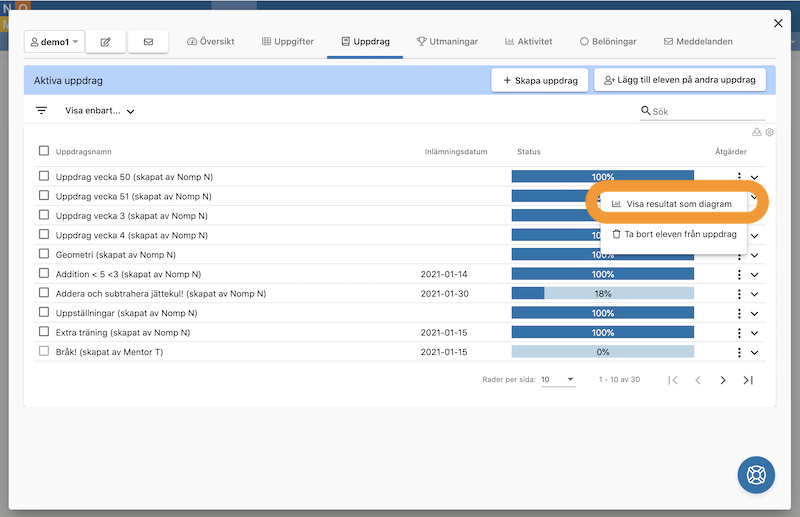Choose Ta bort eleven från uppdrag
Viewport: 800px width, 517px height.
(673, 234)
